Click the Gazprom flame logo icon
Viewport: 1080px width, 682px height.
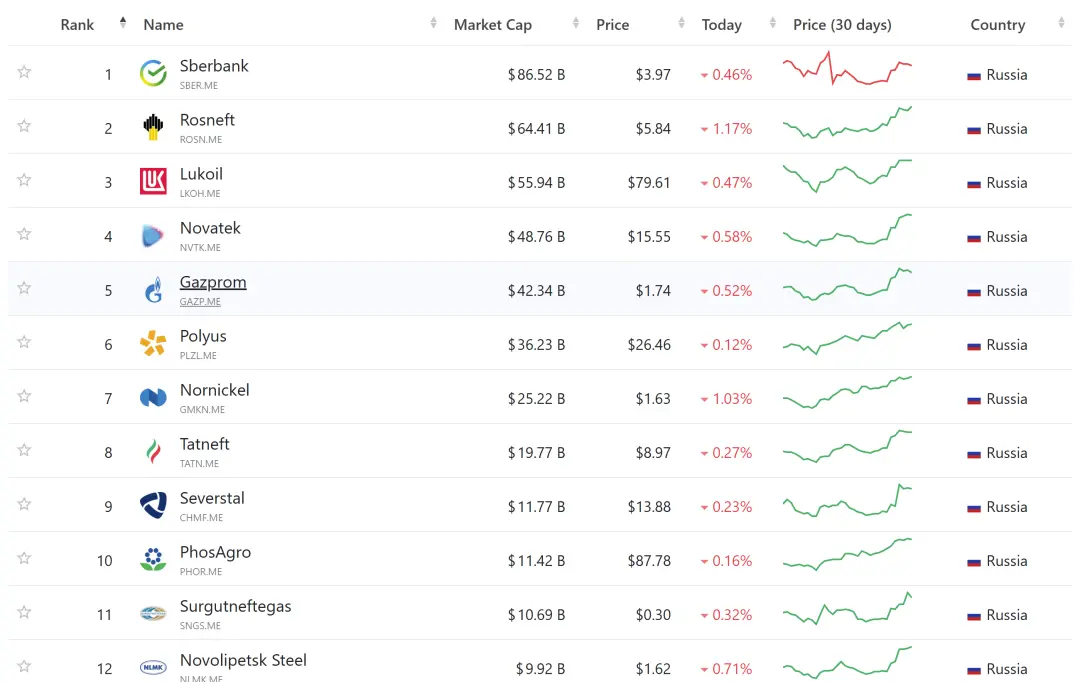click(x=153, y=290)
